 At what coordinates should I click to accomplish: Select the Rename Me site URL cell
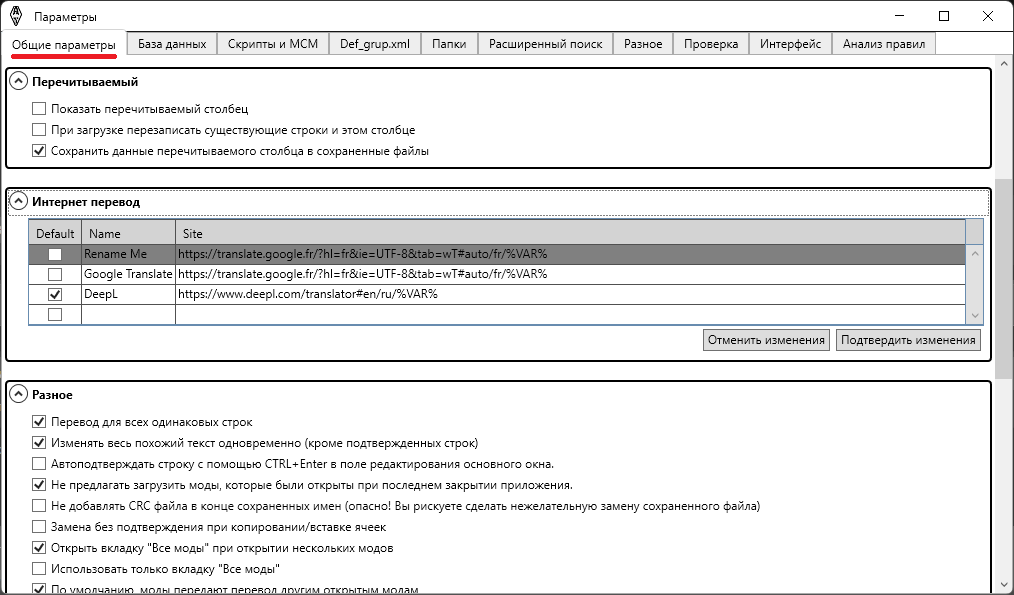pyautogui.click(x=570, y=254)
